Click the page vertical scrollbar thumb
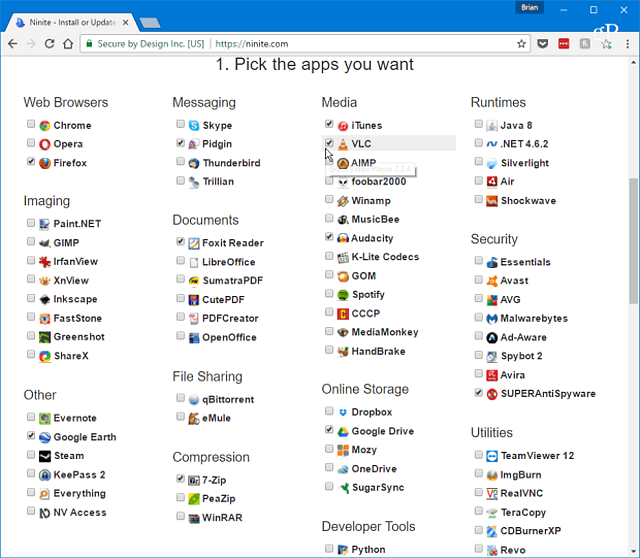This screenshot has height=558, width=640. click(x=633, y=241)
